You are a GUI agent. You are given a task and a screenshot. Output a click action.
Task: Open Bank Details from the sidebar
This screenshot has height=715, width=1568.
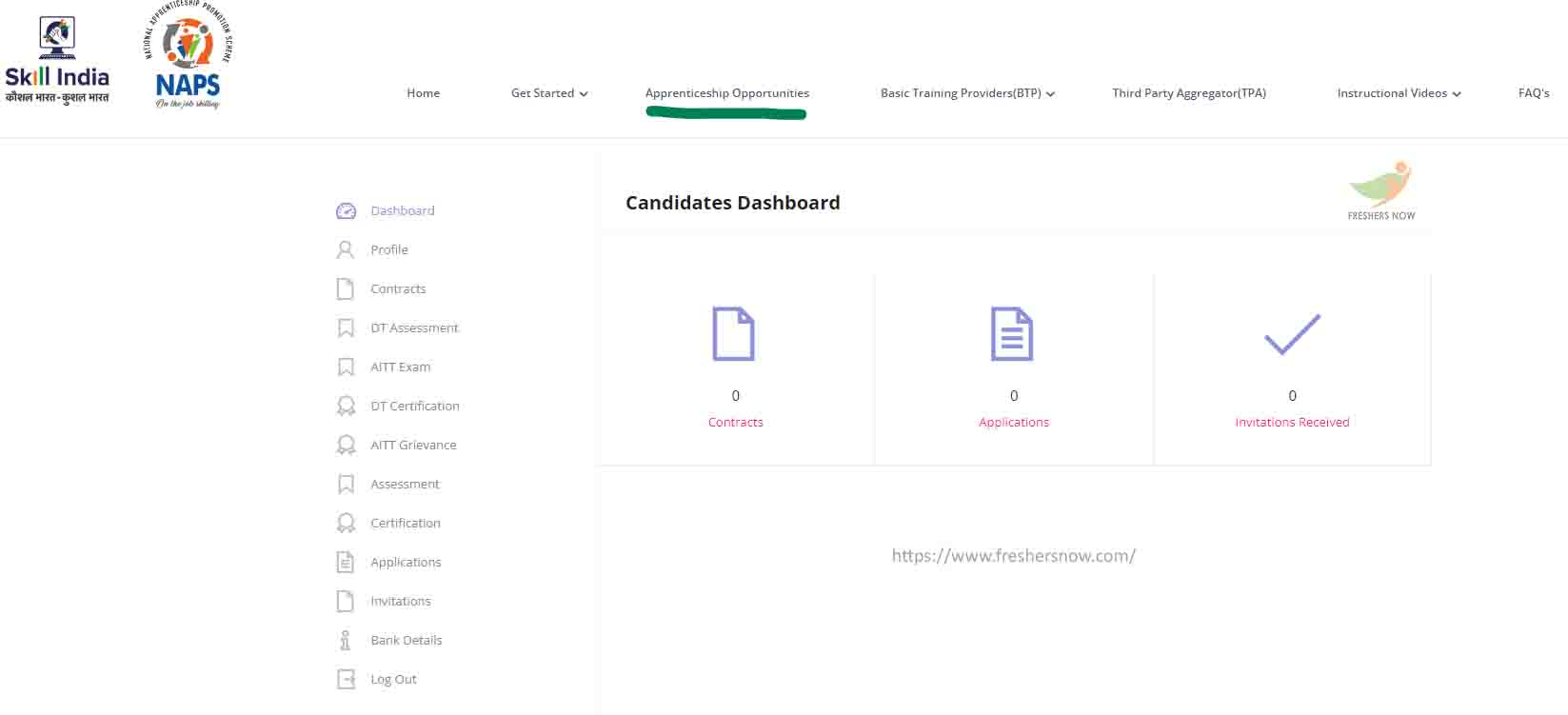pyautogui.click(x=407, y=641)
